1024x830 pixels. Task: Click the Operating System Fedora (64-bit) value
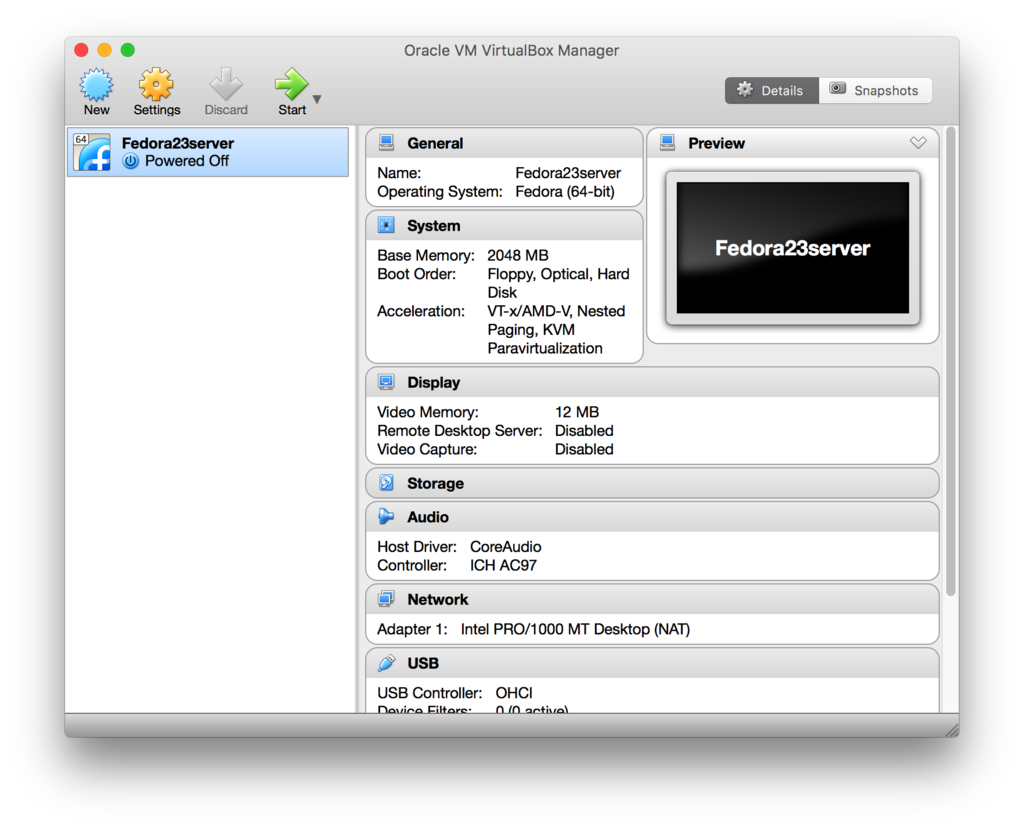pyautogui.click(x=565, y=192)
